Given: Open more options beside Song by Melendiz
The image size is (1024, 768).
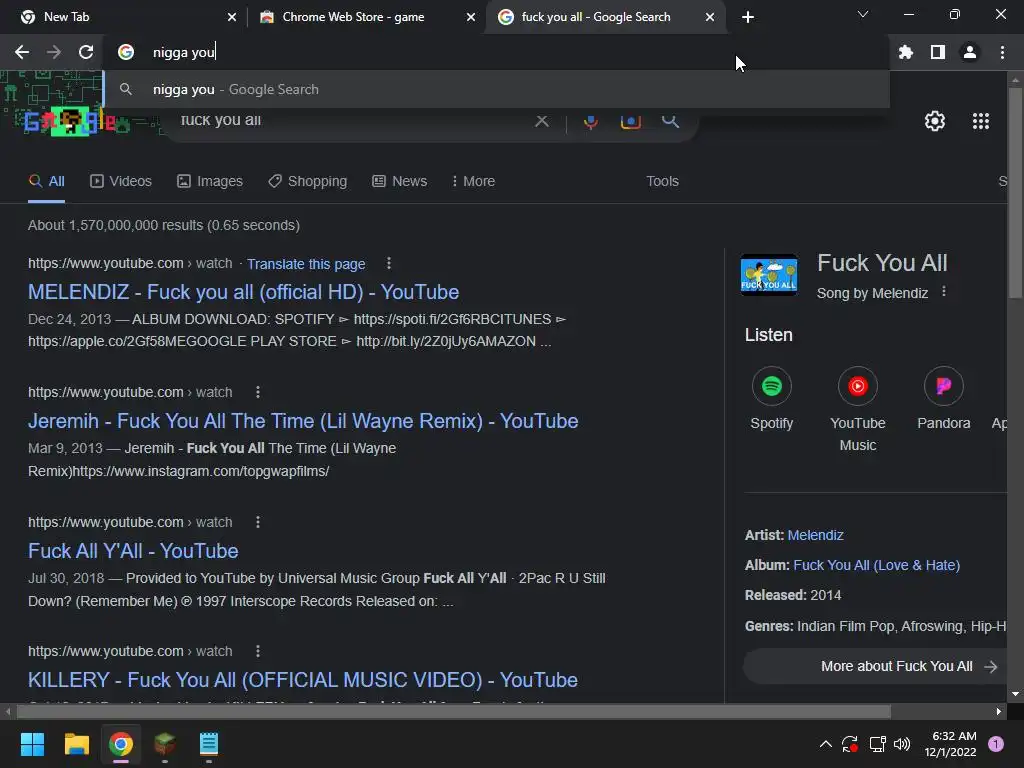Looking at the screenshot, I should 944,292.
